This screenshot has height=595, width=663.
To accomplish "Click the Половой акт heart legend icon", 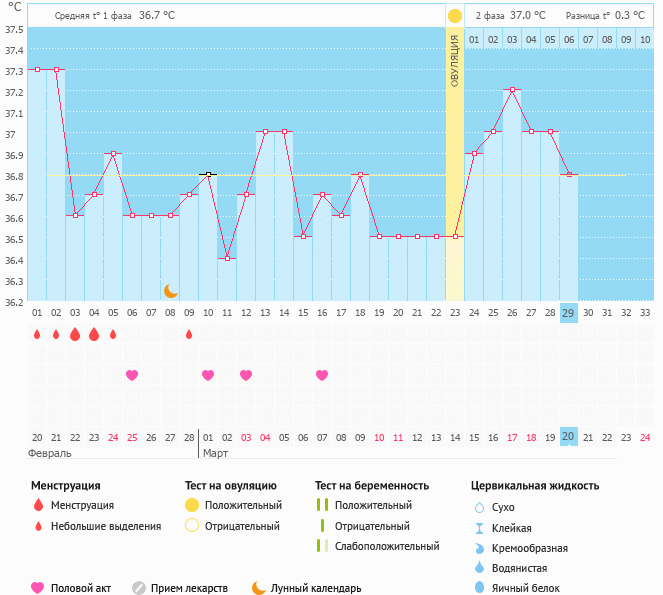I will click(38, 588).
